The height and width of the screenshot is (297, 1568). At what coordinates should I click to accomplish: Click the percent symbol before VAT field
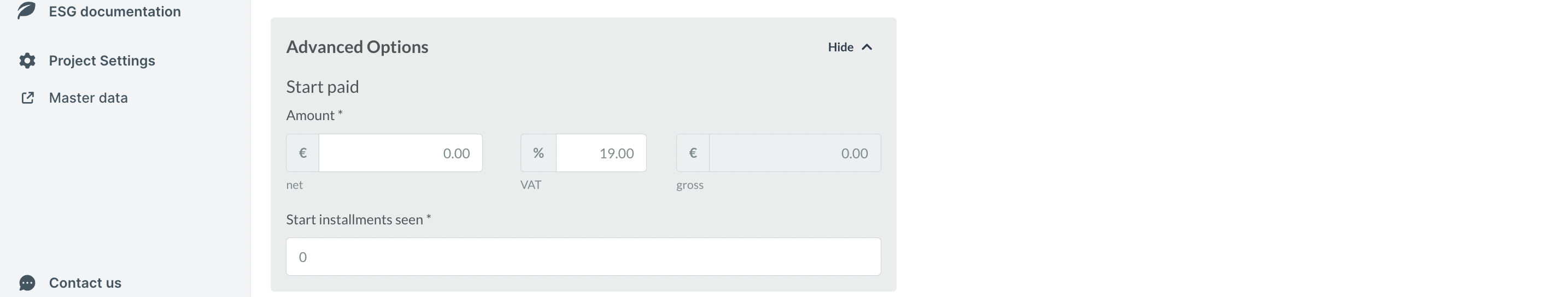coord(538,153)
